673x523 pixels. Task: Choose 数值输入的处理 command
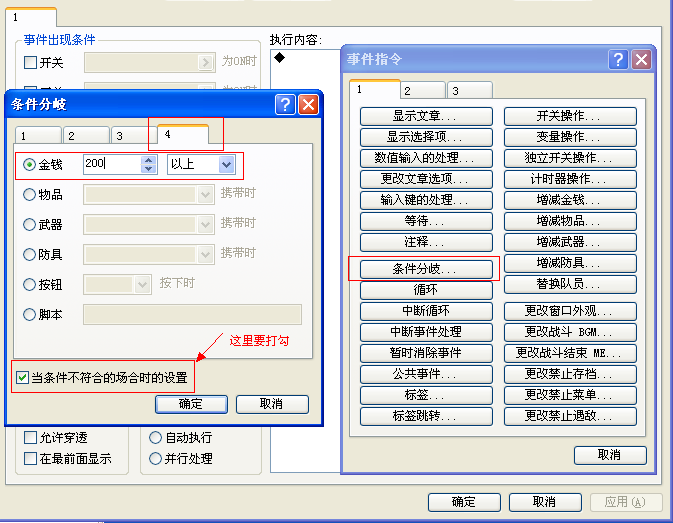(x=426, y=158)
